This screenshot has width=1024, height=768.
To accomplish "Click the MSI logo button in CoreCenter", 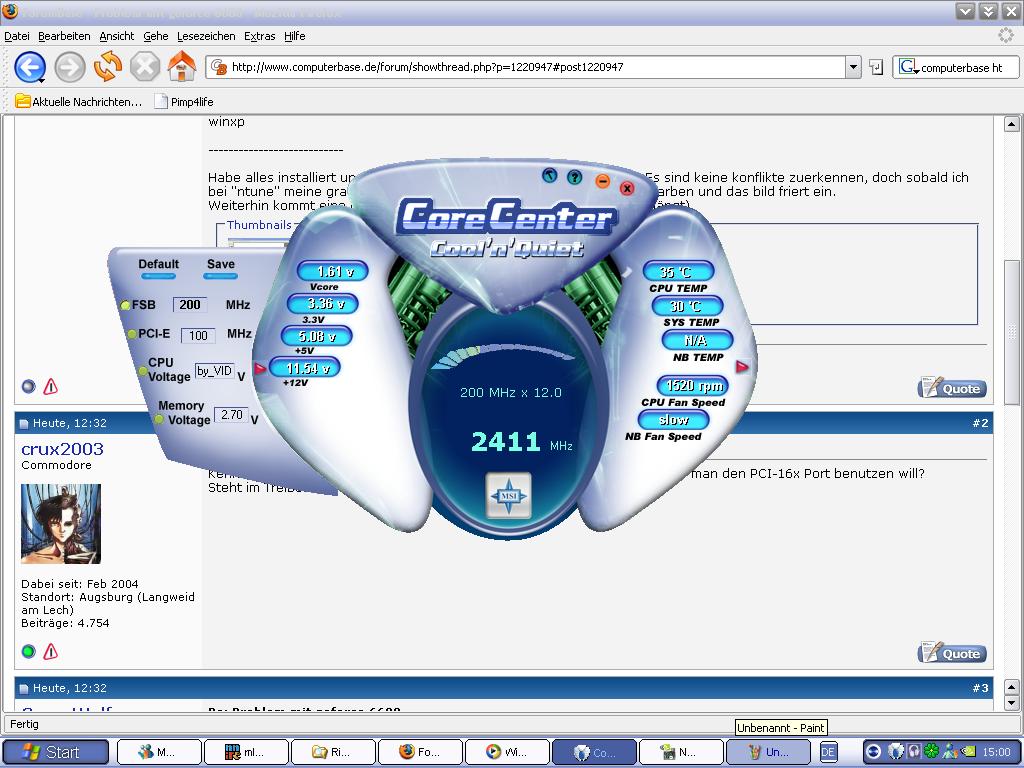I will [509, 496].
